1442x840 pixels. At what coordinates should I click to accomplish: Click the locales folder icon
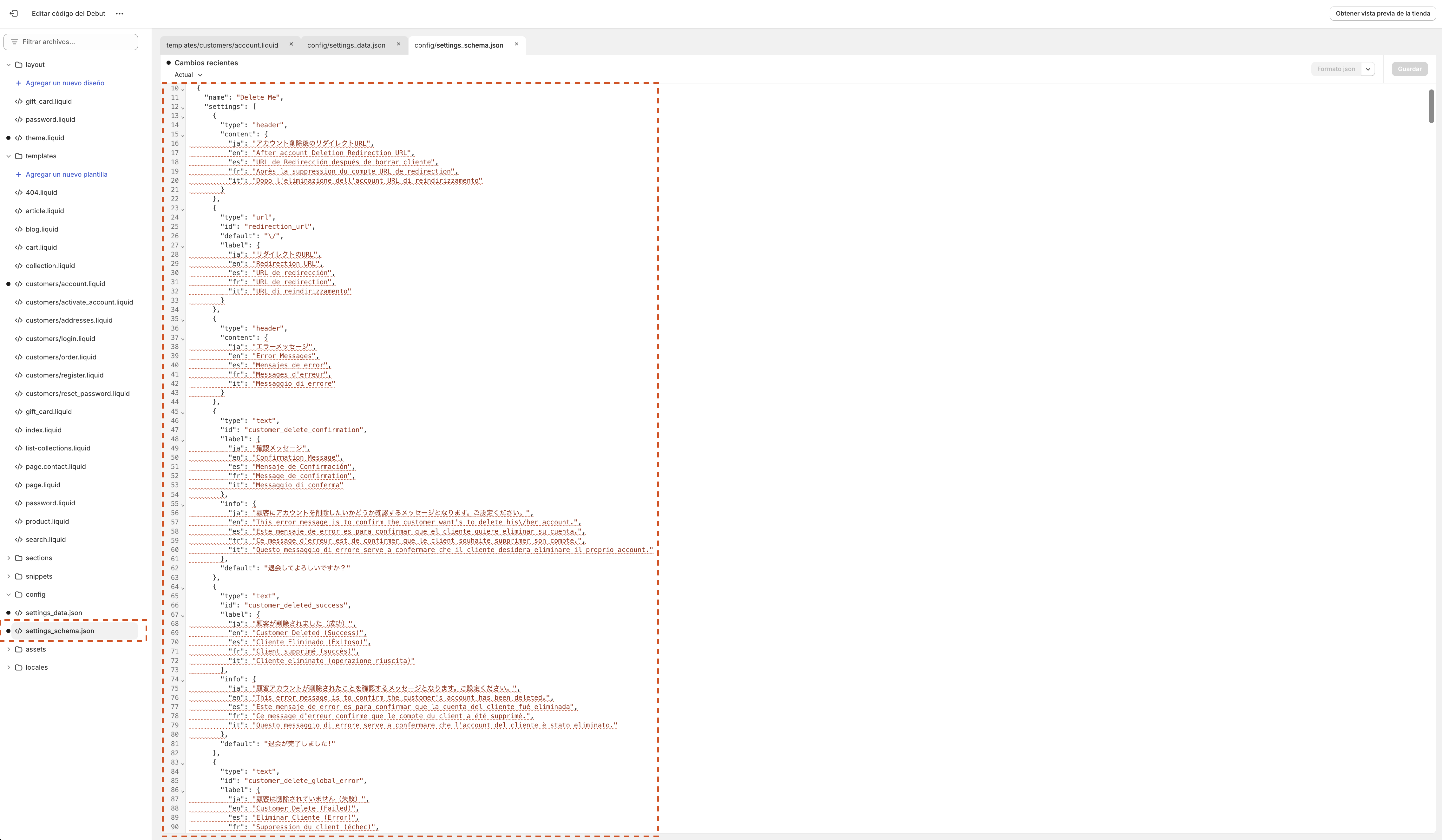click(x=19, y=667)
